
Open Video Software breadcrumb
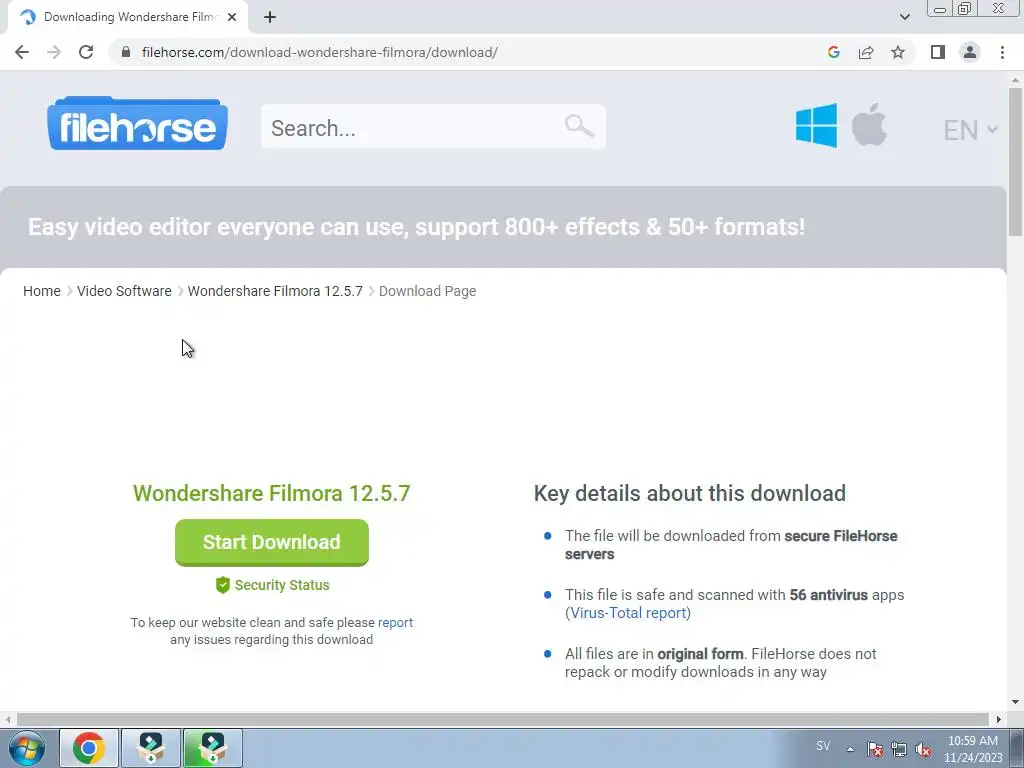pyautogui.click(x=124, y=291)
